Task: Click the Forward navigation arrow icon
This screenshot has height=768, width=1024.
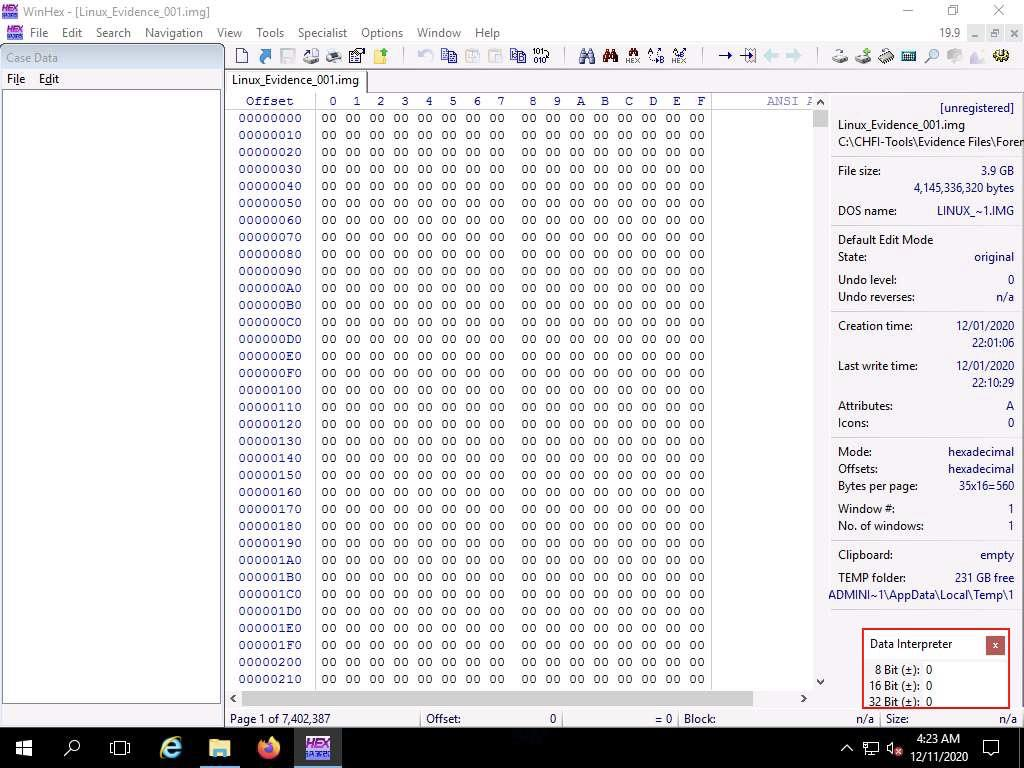Action: click(x=793, y=56)
